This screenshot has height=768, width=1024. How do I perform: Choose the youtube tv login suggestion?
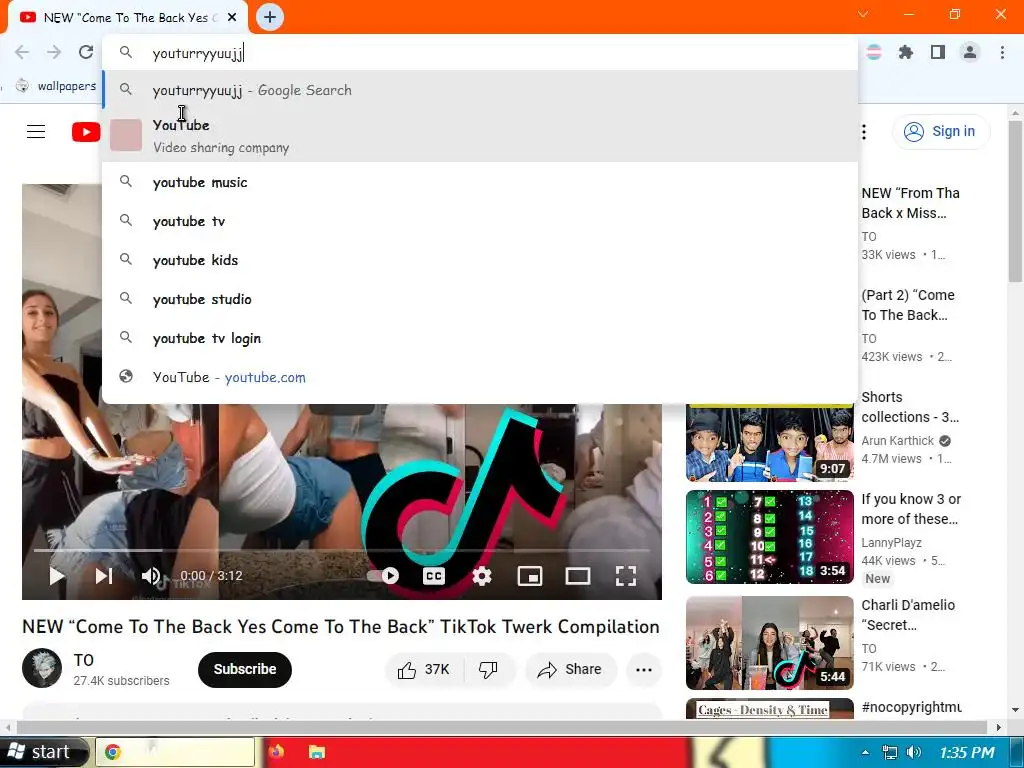(x=480, y=338)
